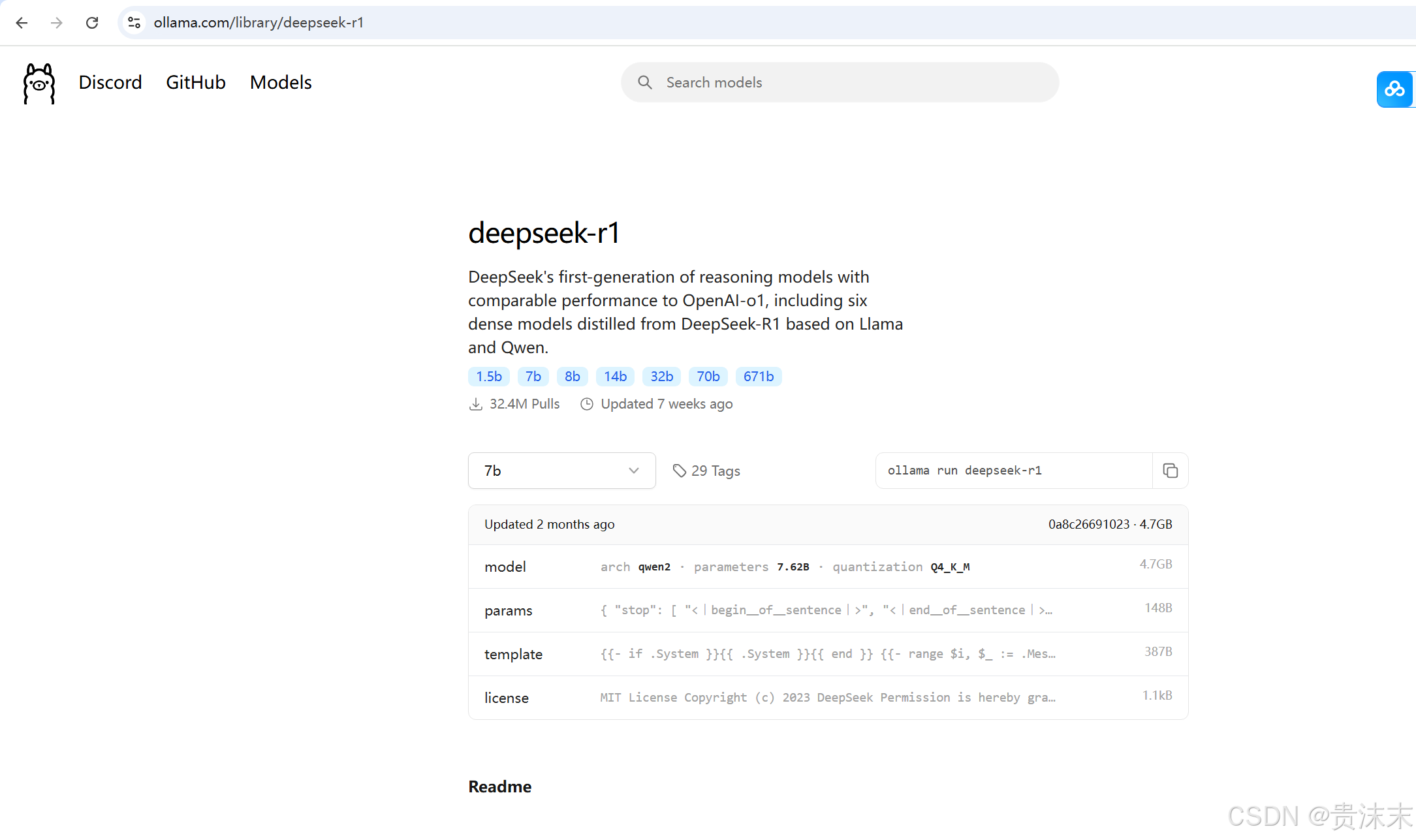Open the 7b model size dropdown
The height and width of the screenshot is (840, 1416).
(x=561, y=471)
